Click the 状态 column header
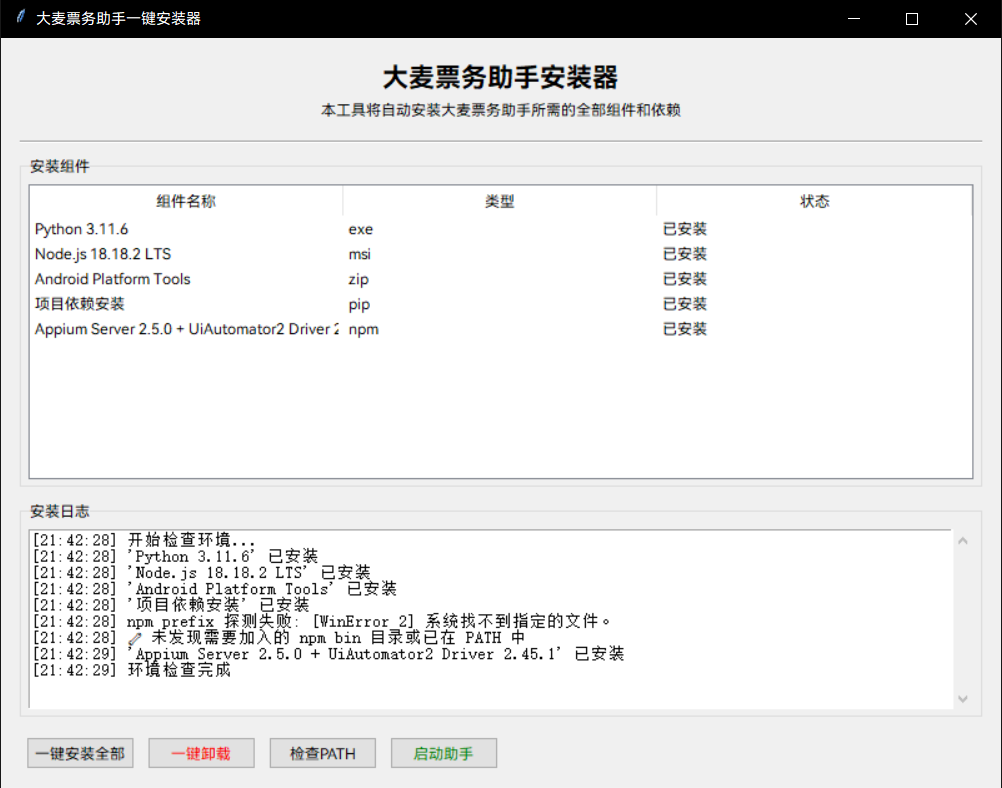The width and height of the screenshot is (1002, 788). [x=814, y=201]
